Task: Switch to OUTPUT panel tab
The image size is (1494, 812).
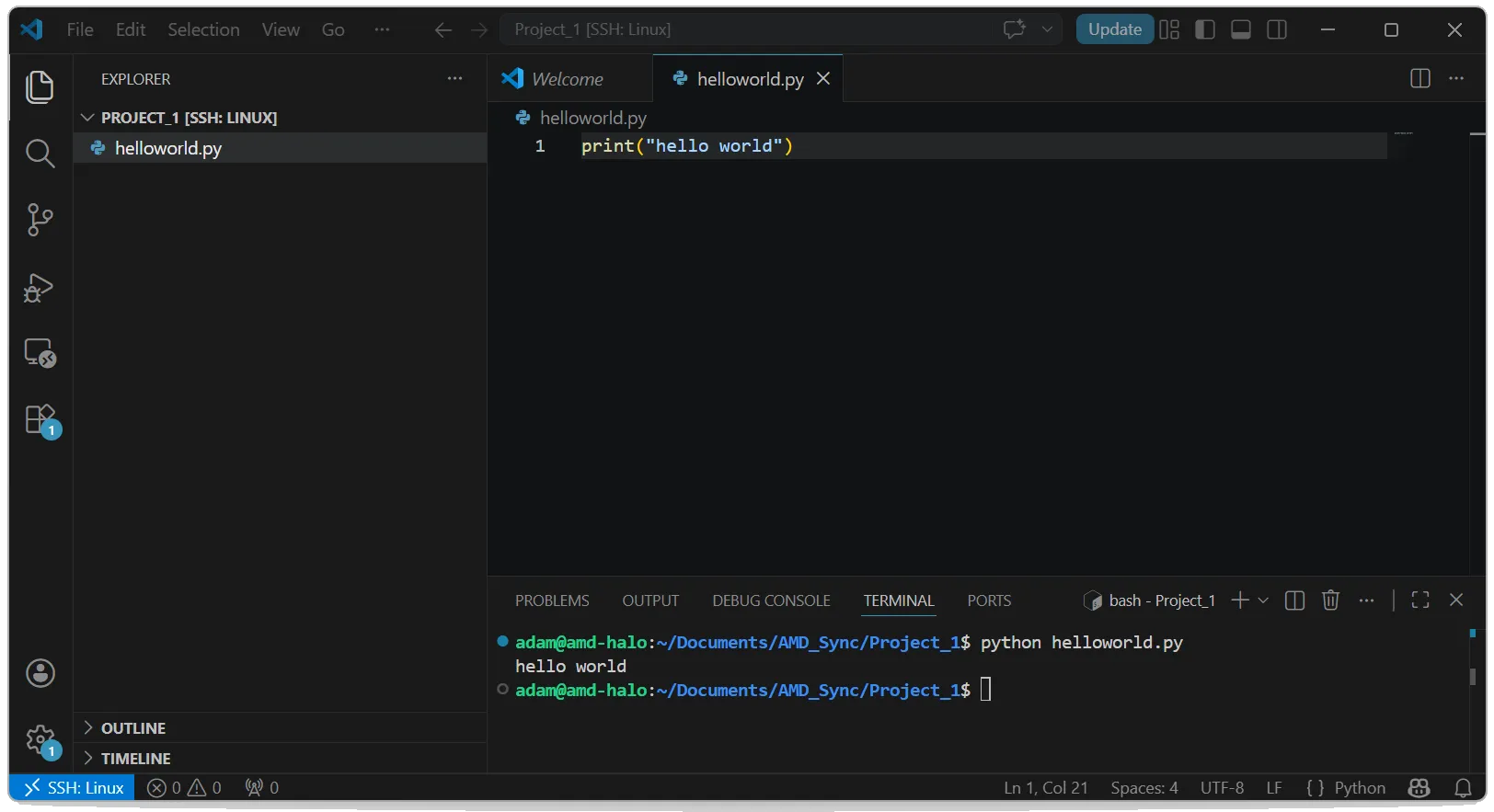Action: 650,600
